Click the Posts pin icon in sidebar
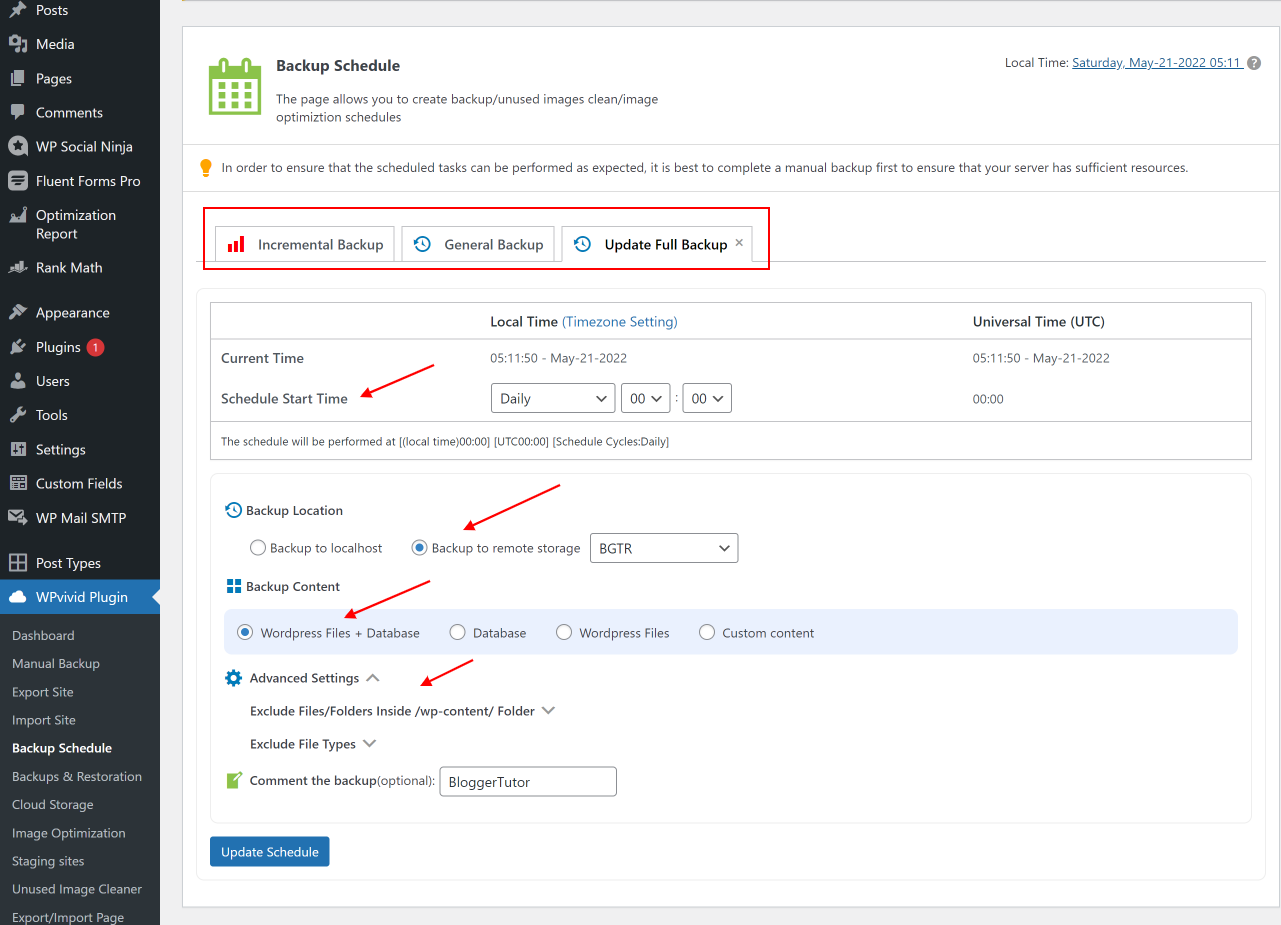 click(x=18, y=10)
